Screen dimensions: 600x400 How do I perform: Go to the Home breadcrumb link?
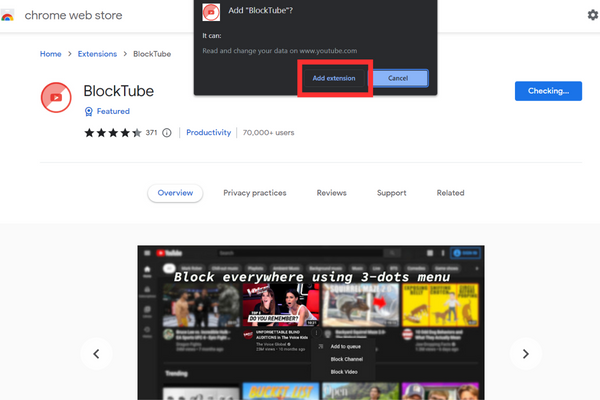(x=51, y=54)
